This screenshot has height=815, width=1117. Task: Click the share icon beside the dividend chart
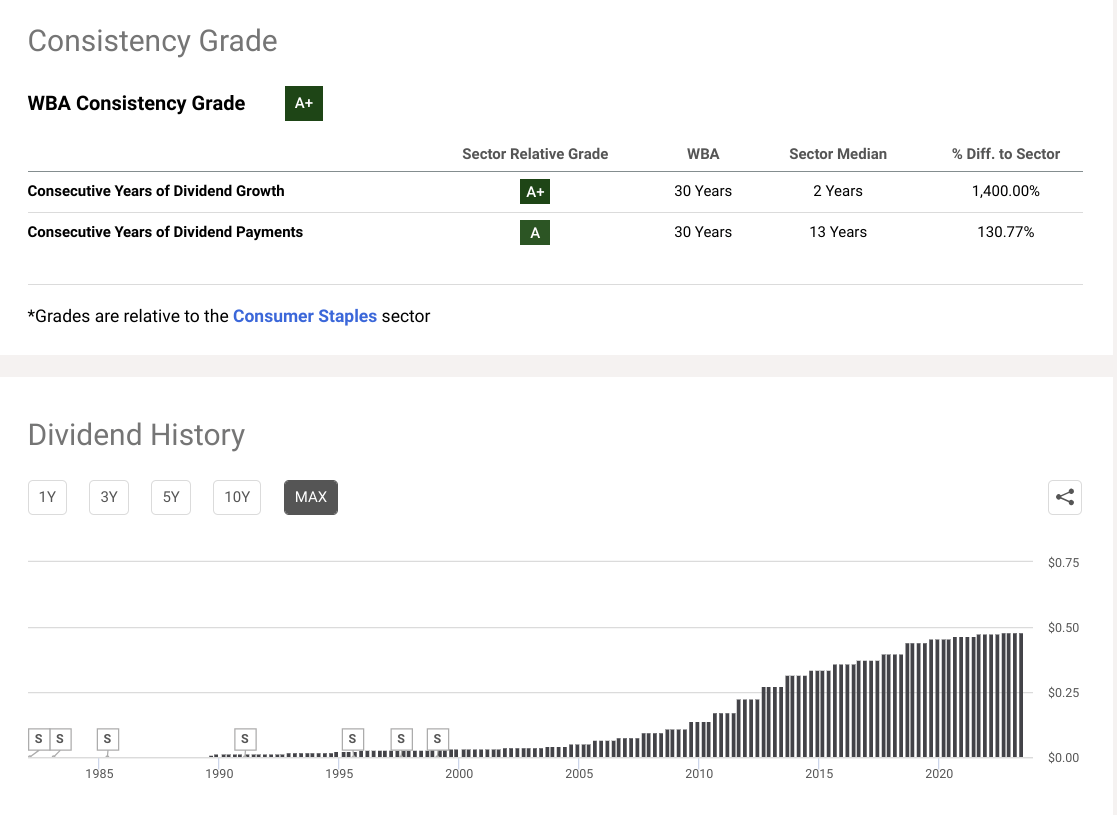click(1065, 497)
